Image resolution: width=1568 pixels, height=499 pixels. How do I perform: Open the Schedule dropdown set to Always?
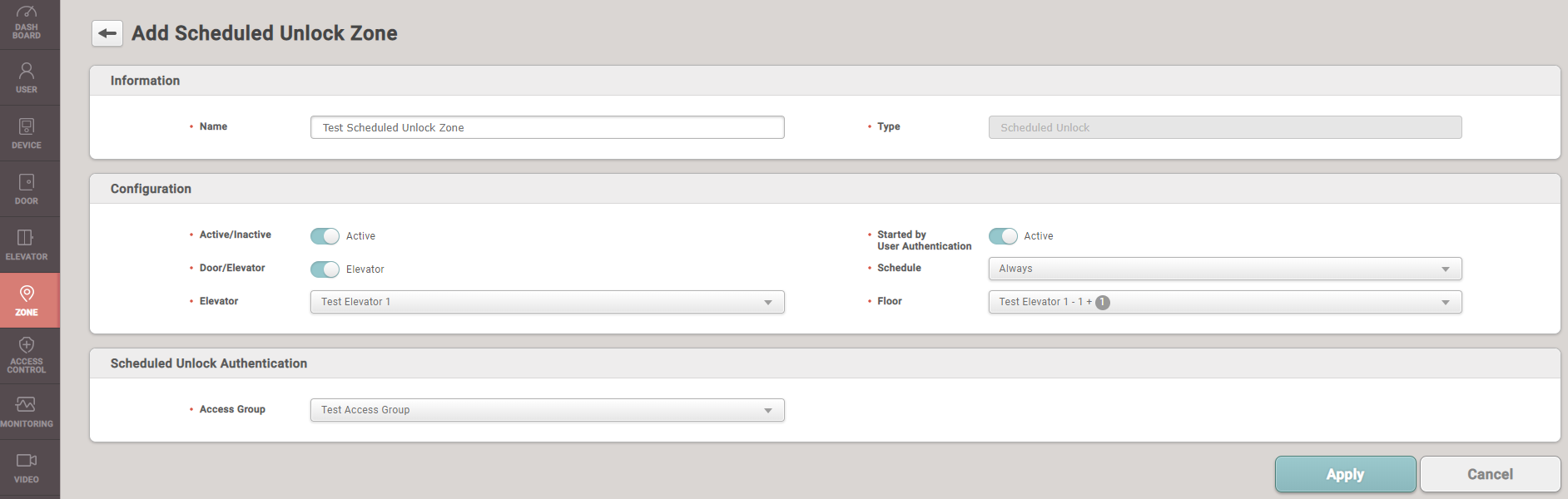(x=1224, y=269)
